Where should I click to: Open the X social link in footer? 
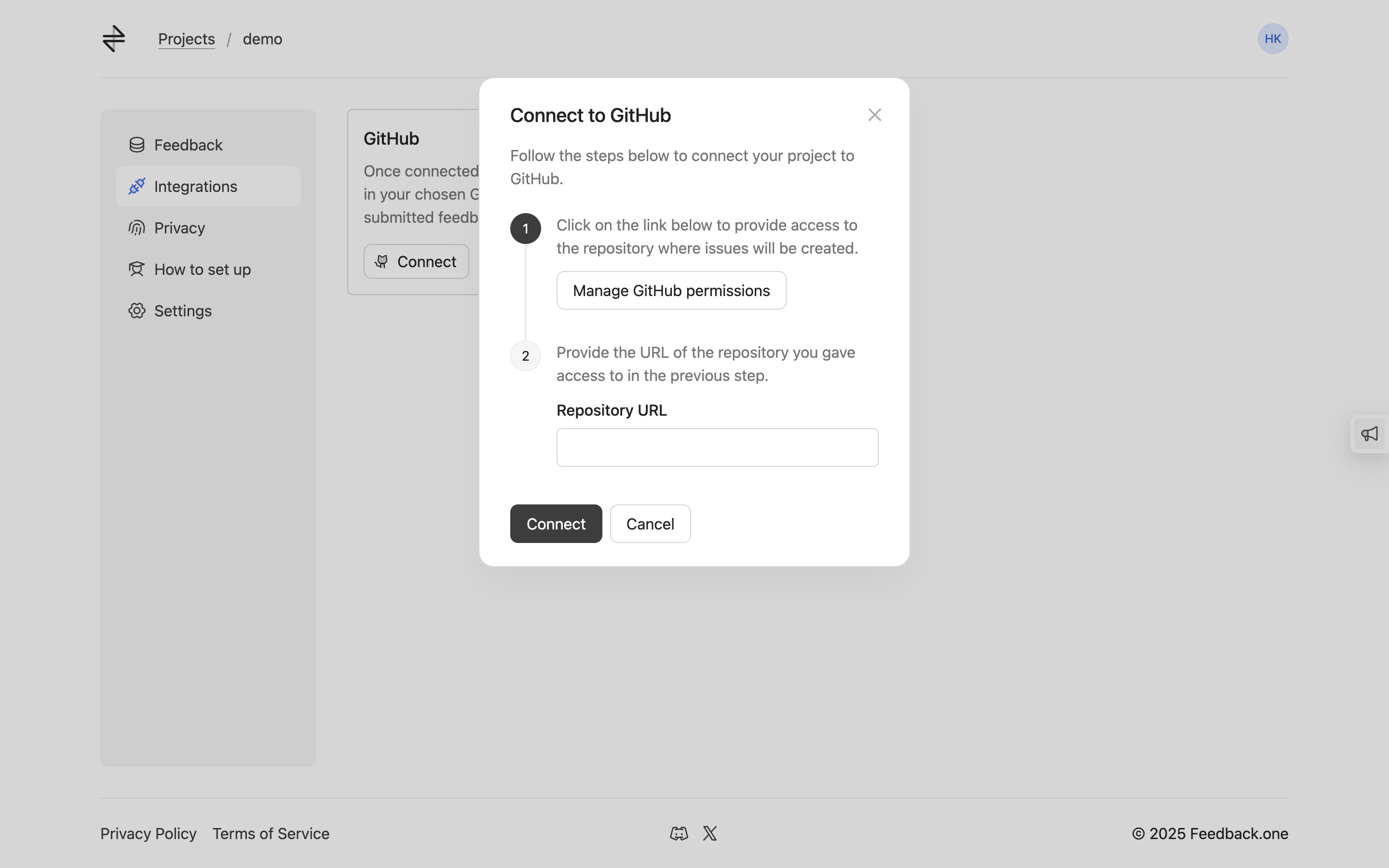[x=710, y=834]
